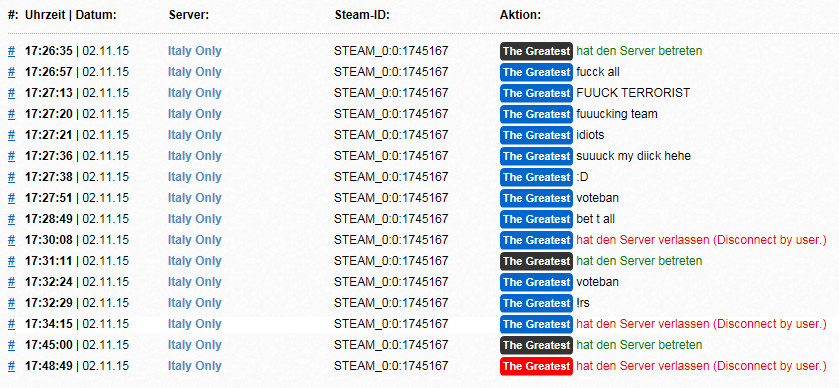The image size is (839, 388).
Task: Open Italy Only server in the 17:26:35 row
Action: pyautogui.click(x=195, y=51)
